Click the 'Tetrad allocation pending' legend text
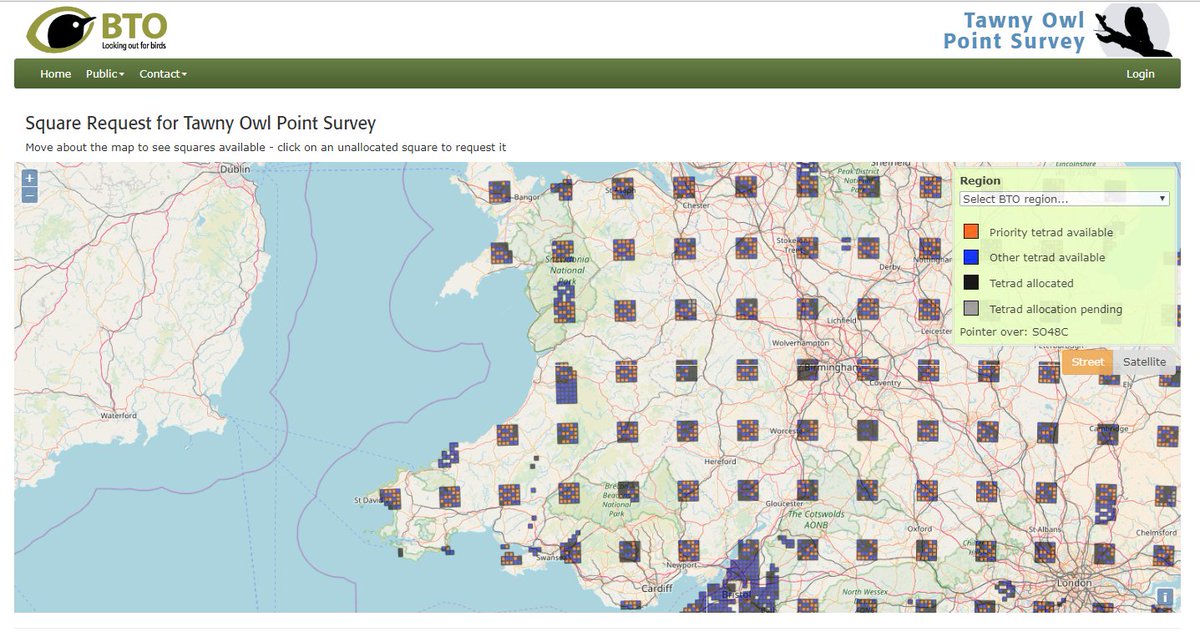Screen dimensions: 1200x632 1056,309
